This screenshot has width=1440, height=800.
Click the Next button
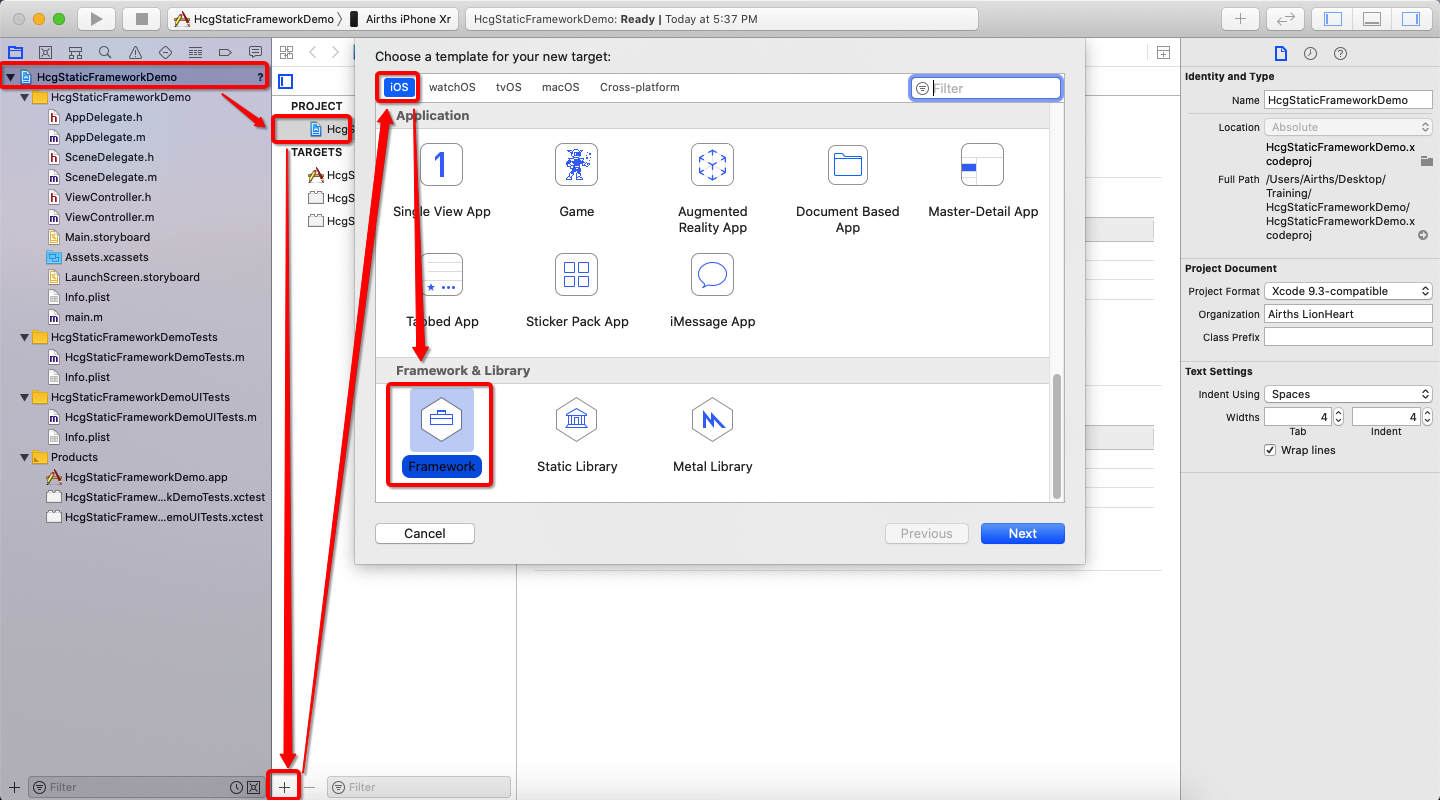(1022, 533)
